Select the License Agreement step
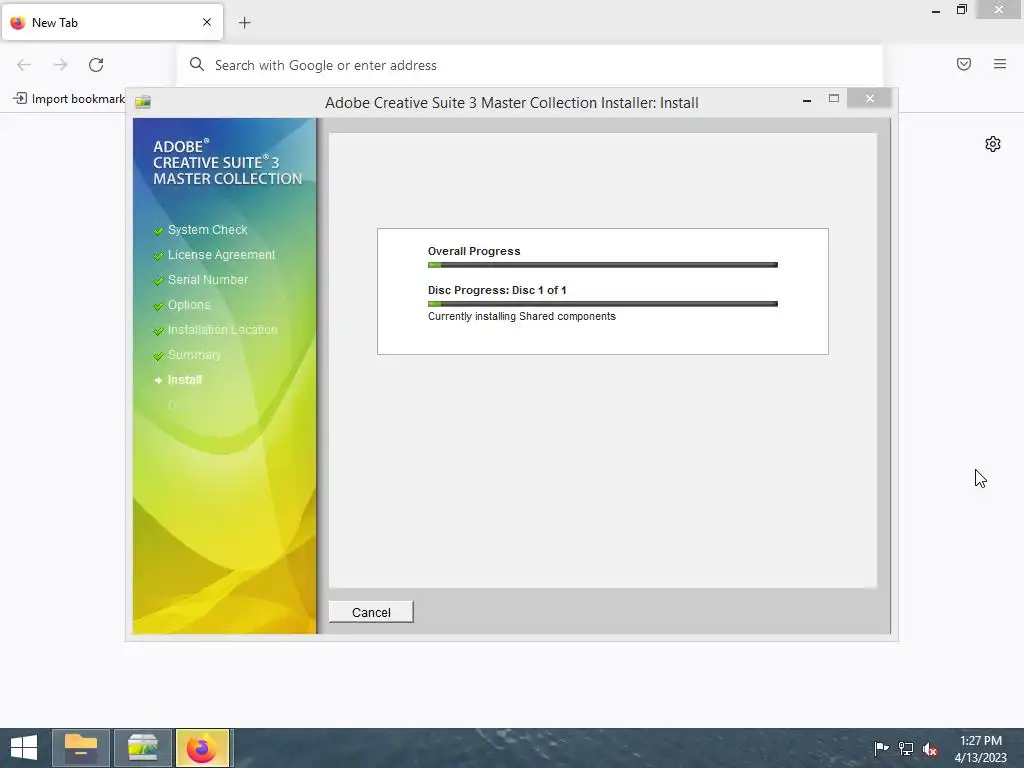Viewport: 1024px width, 768px height. point(221,255)
